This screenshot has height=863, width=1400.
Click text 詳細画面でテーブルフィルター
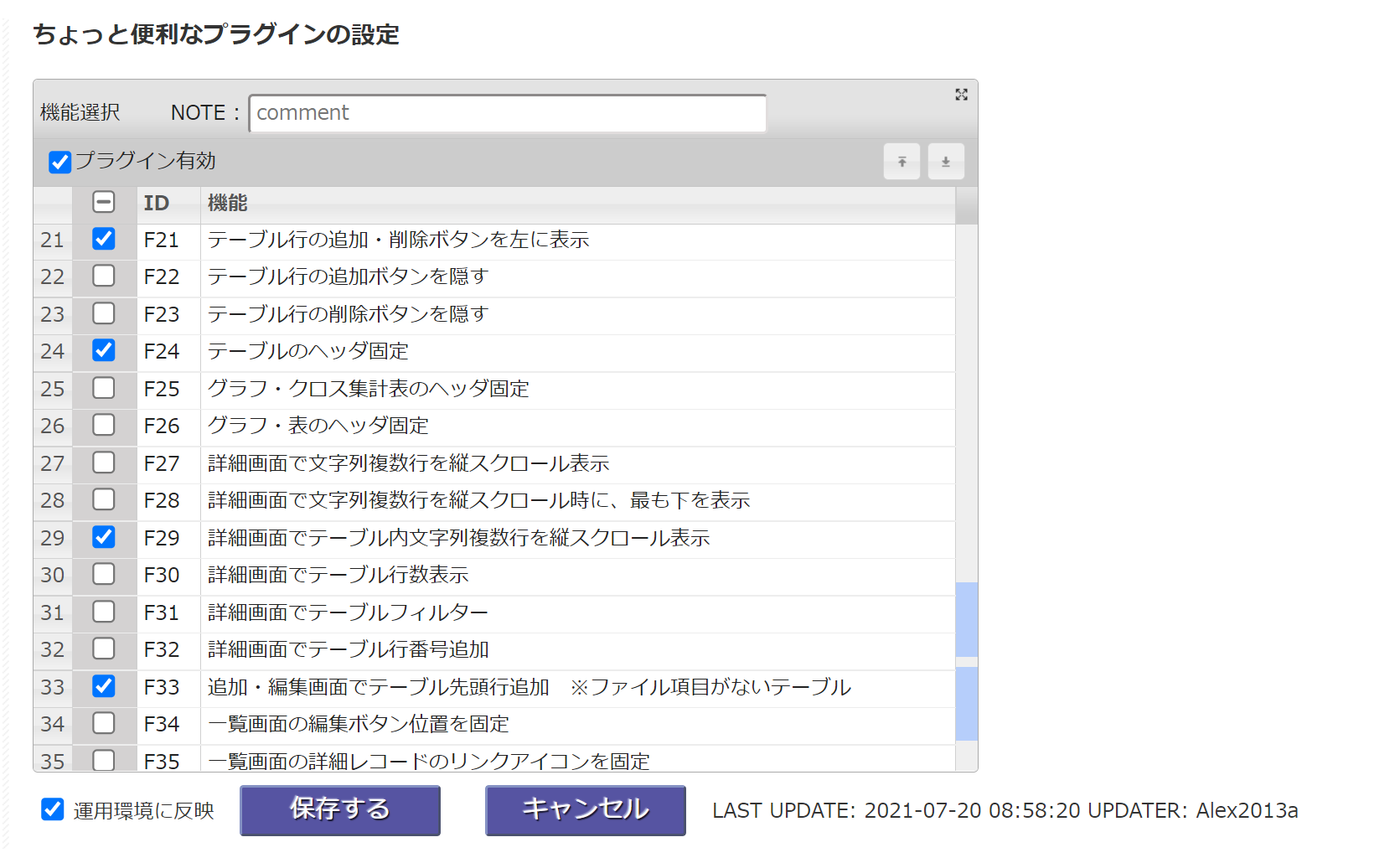(x=349, y=612)
